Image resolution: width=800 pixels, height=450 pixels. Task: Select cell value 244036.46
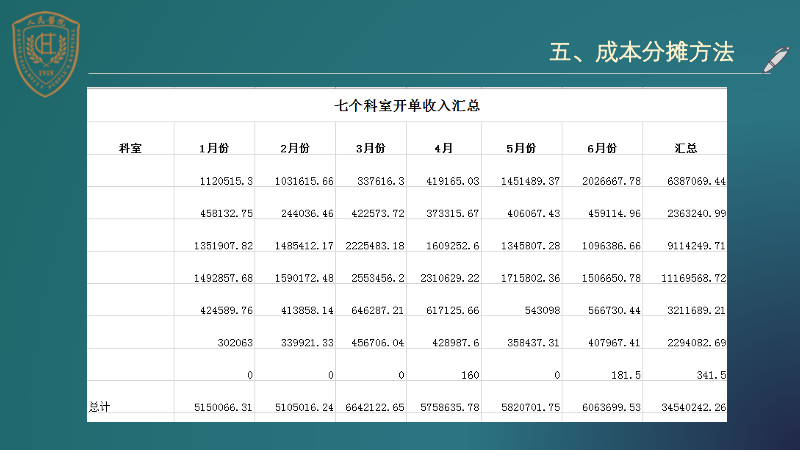[x=307, y=213]
